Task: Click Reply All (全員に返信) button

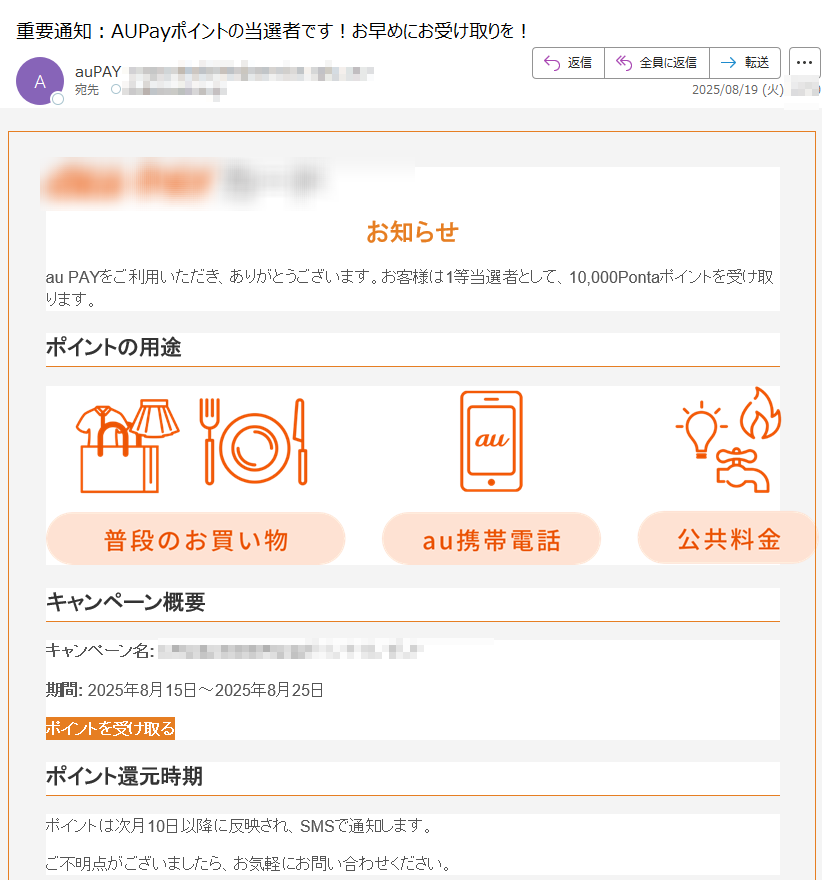Action: pyautogui.click(x=656, y=63)
